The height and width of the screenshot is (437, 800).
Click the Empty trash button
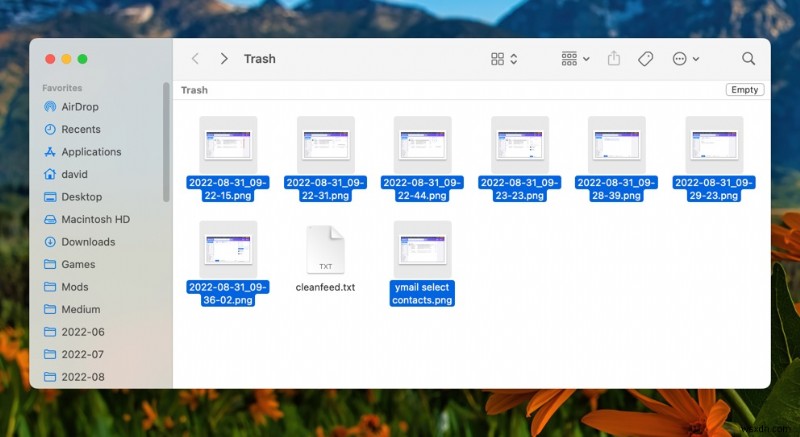pos(744,90)
